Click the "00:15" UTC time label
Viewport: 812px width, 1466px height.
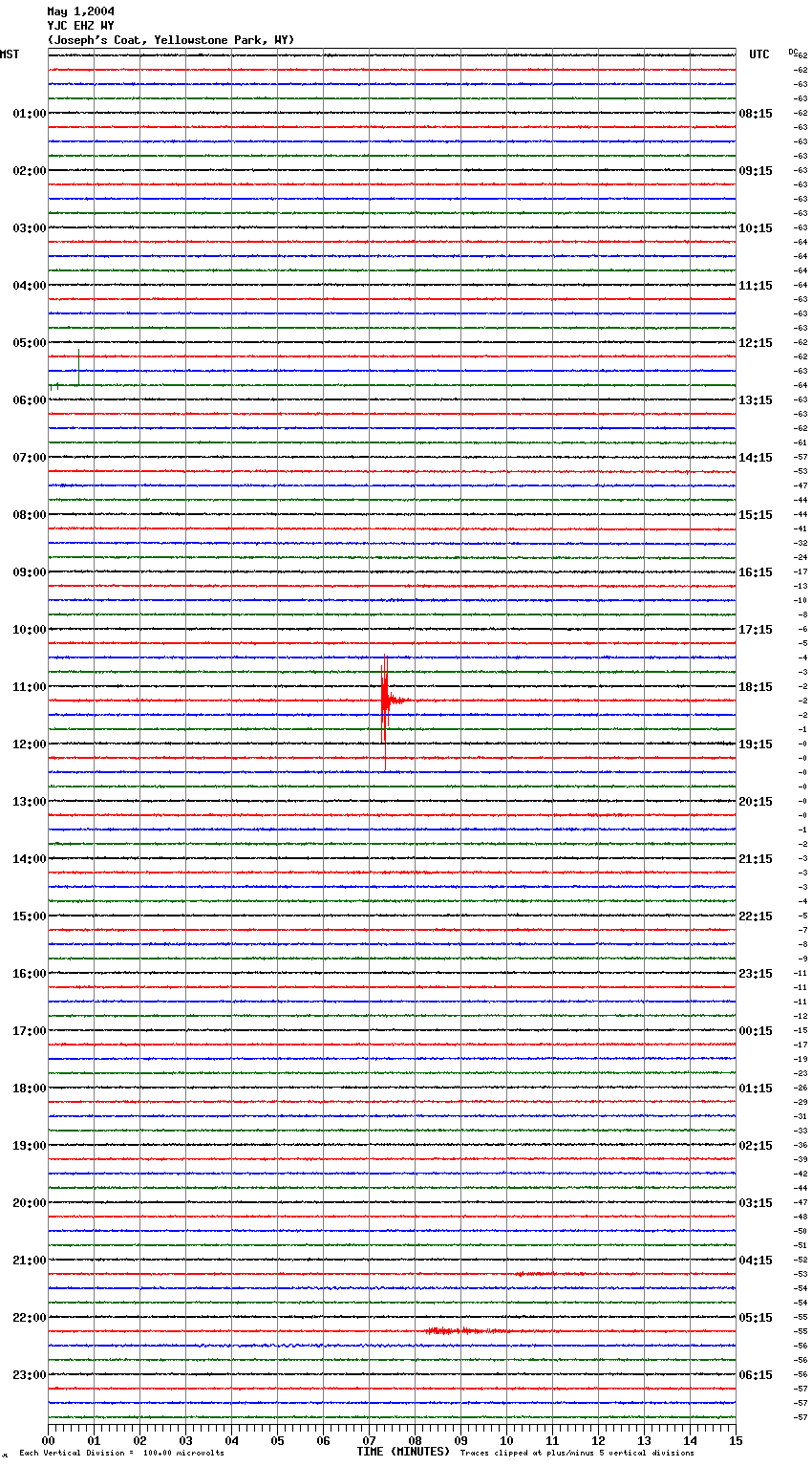pyautogui.click(x=756, y=1031)
